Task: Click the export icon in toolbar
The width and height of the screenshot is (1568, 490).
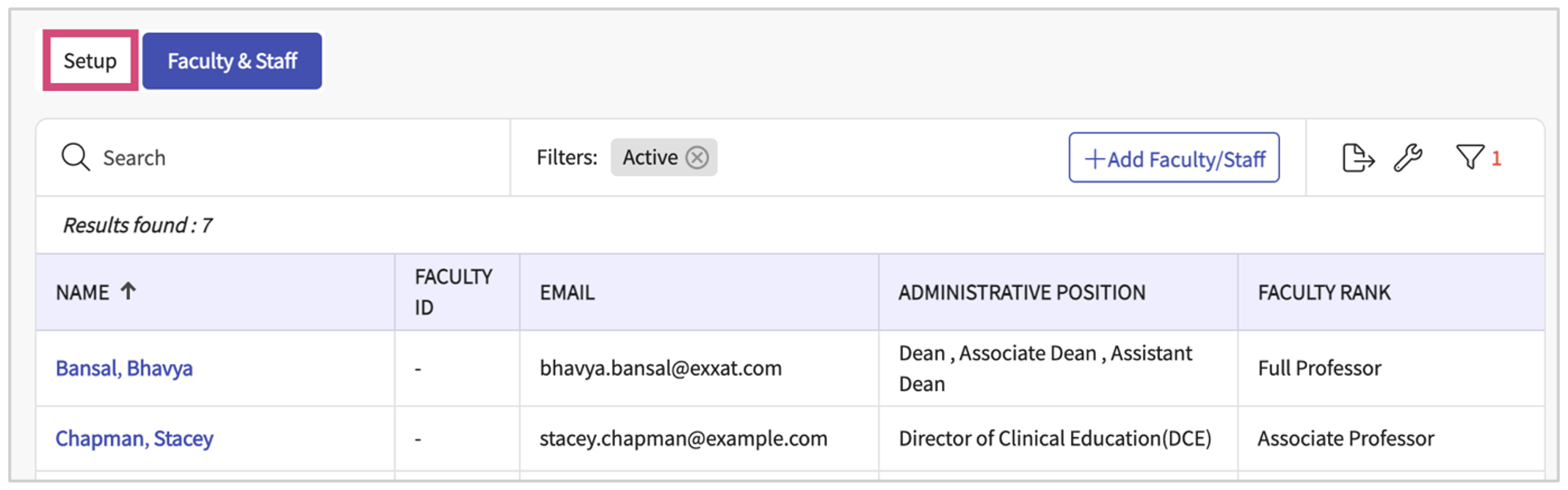Action: click(x=1357, y=158)
